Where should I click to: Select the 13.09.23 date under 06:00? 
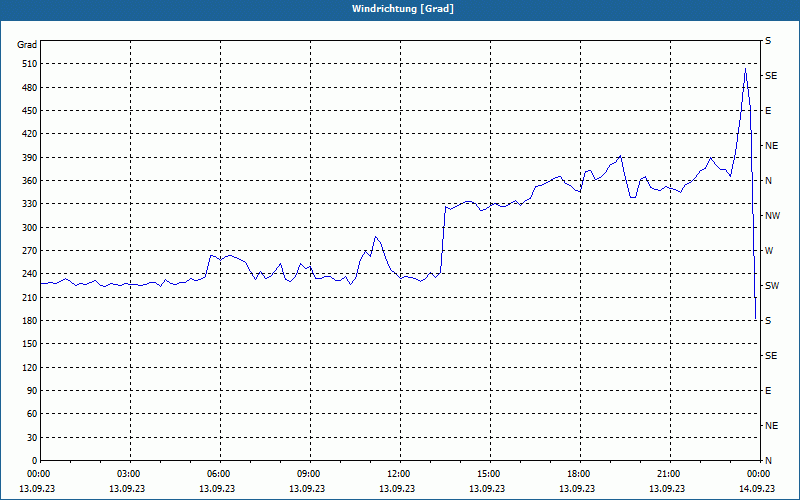pyautogui.click(x=217, y=488)
